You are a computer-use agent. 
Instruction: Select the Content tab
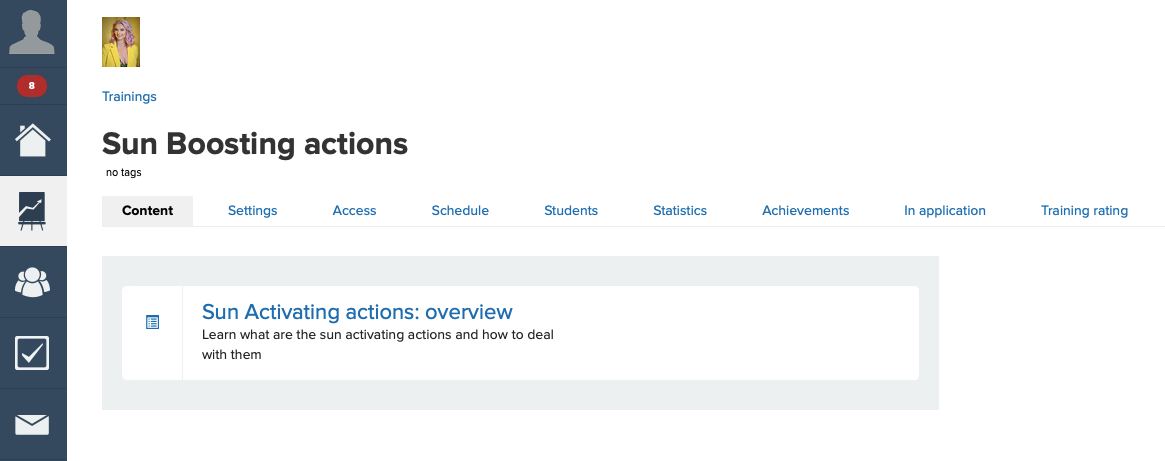(147, 211)
